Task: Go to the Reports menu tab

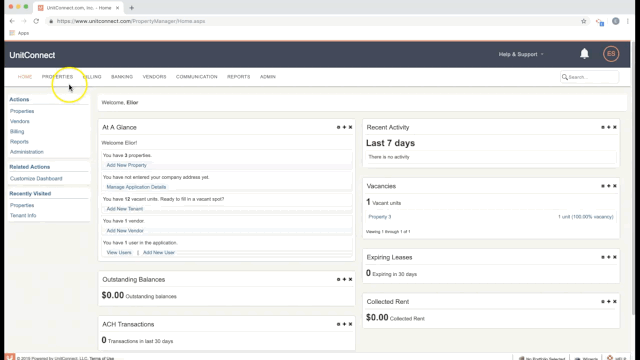Action: click(238, 77)
